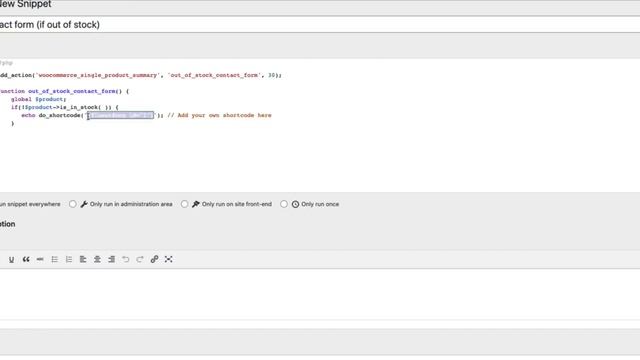Click the add_action line in code editor
The image size is (640, 360).
tap(141, 75)
